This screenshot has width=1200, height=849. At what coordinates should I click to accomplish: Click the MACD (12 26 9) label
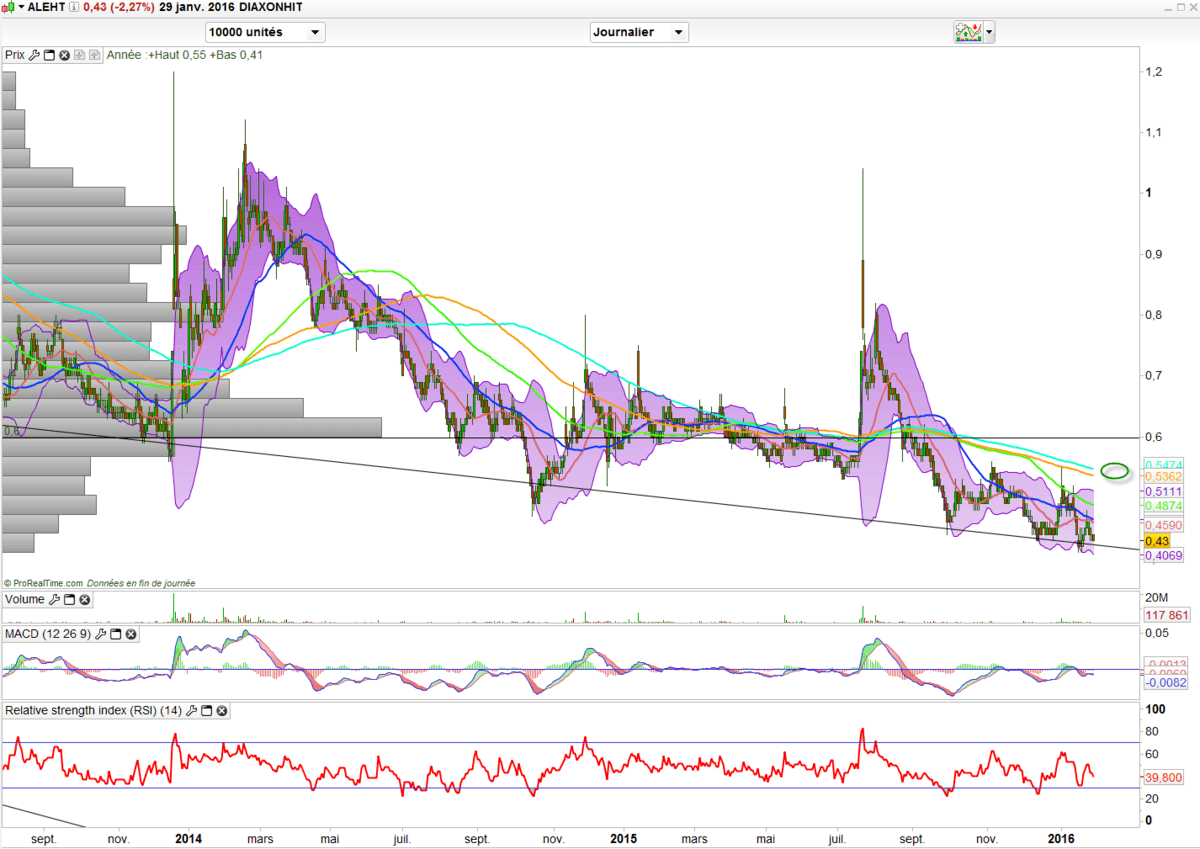[x=48, y=634]
